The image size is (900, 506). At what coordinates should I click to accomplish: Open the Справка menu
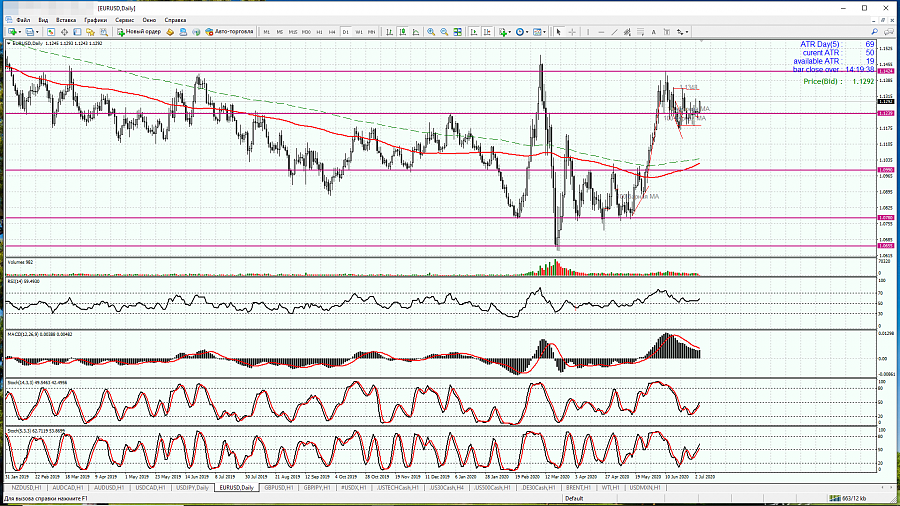175,20
